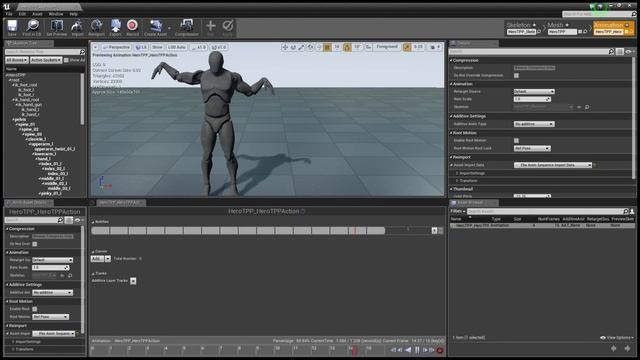Toggle viewport rotation snapping icon
The image size is (640, 360).
tap(347, 47)
